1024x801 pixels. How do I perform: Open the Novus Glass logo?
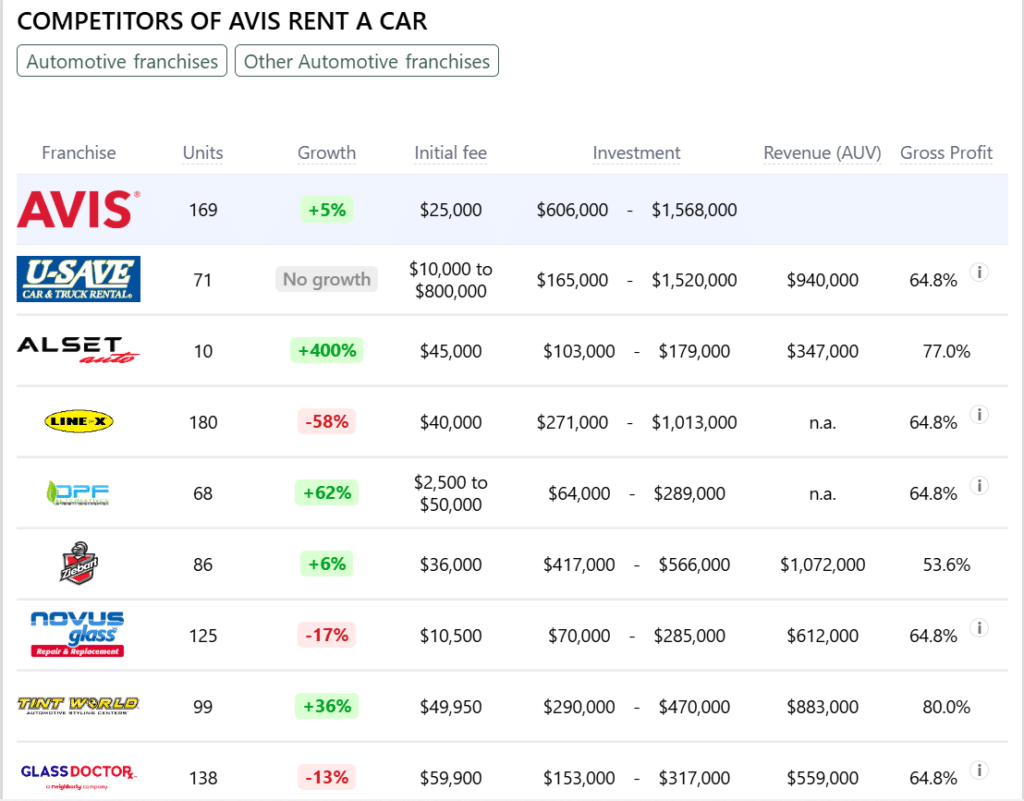(78, 634)
